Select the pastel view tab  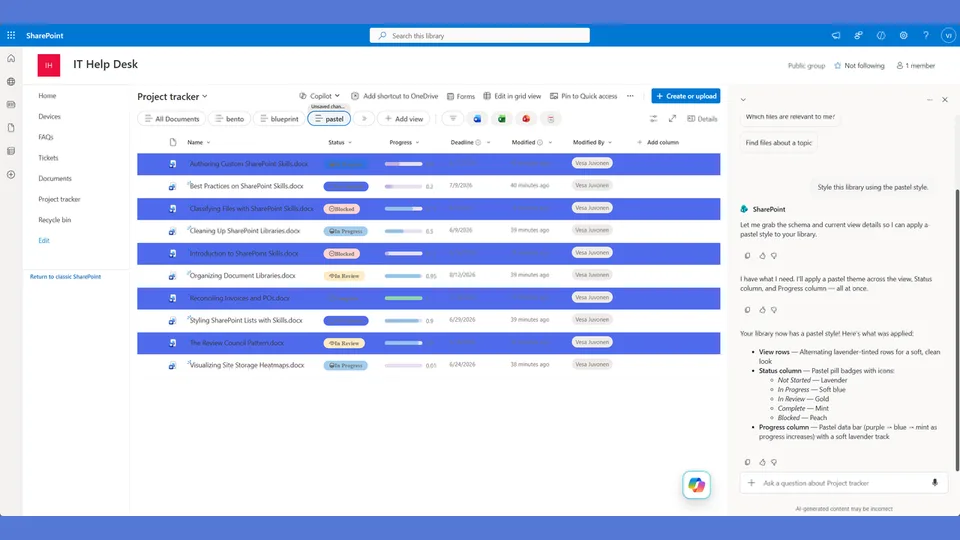329,119
